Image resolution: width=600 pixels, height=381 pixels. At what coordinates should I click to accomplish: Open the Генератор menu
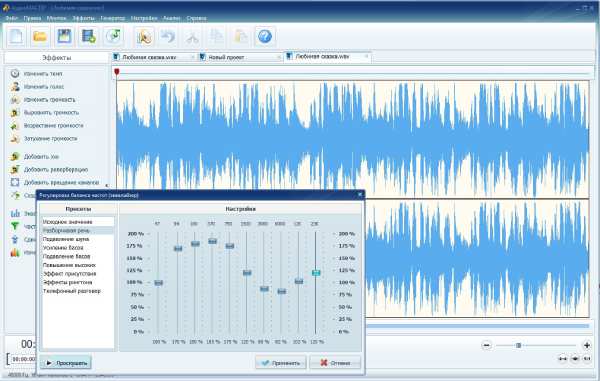(x=112, y=18)
